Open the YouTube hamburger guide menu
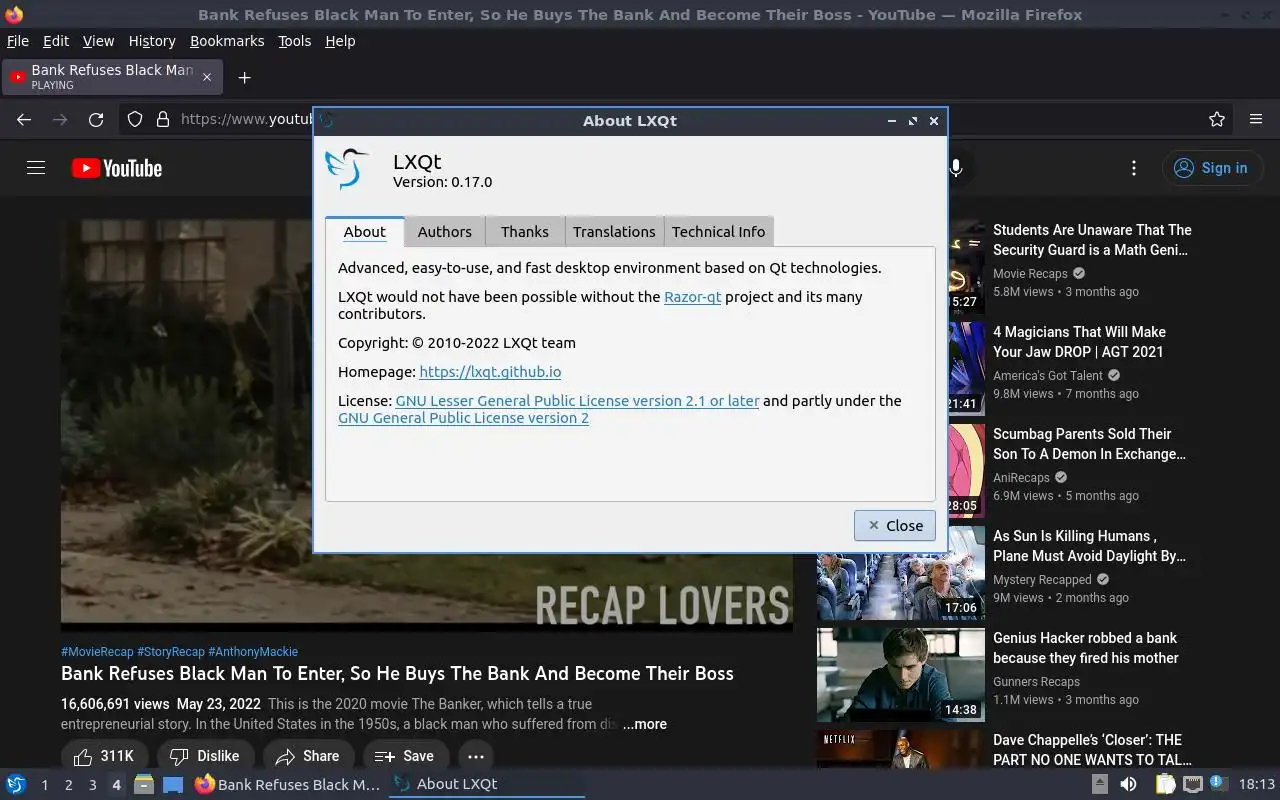This screenshot has height=800, width=1280. click(36, 168)
